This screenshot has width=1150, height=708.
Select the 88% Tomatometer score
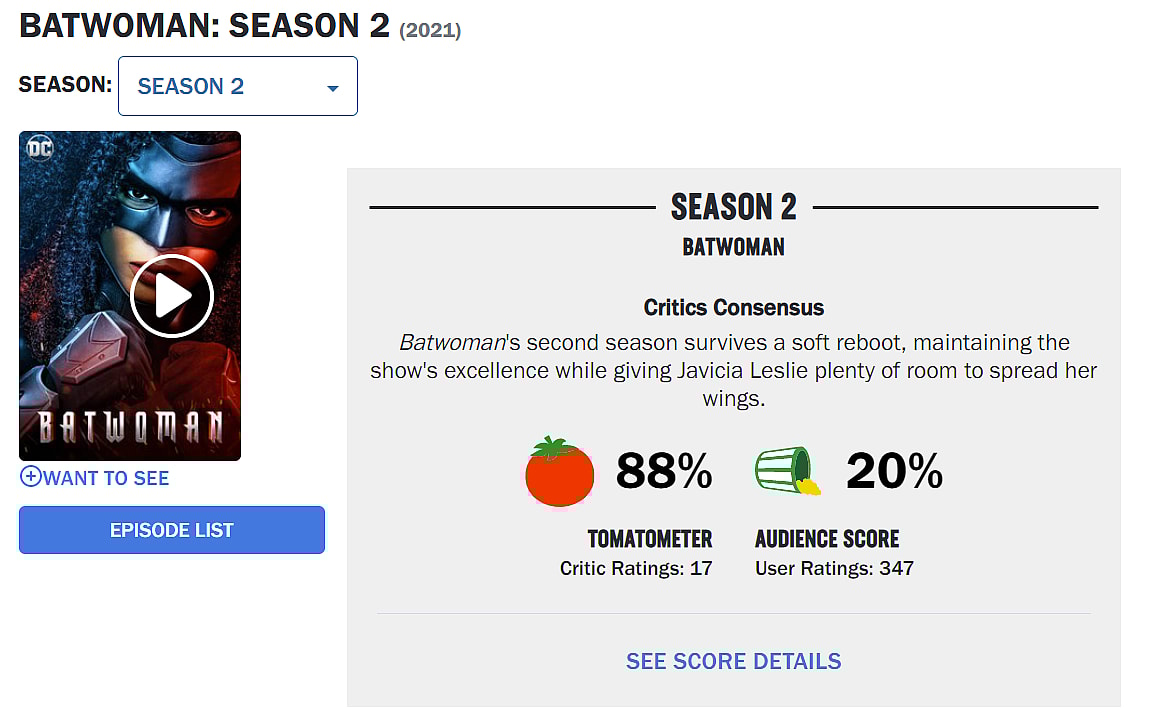(664, 471)
